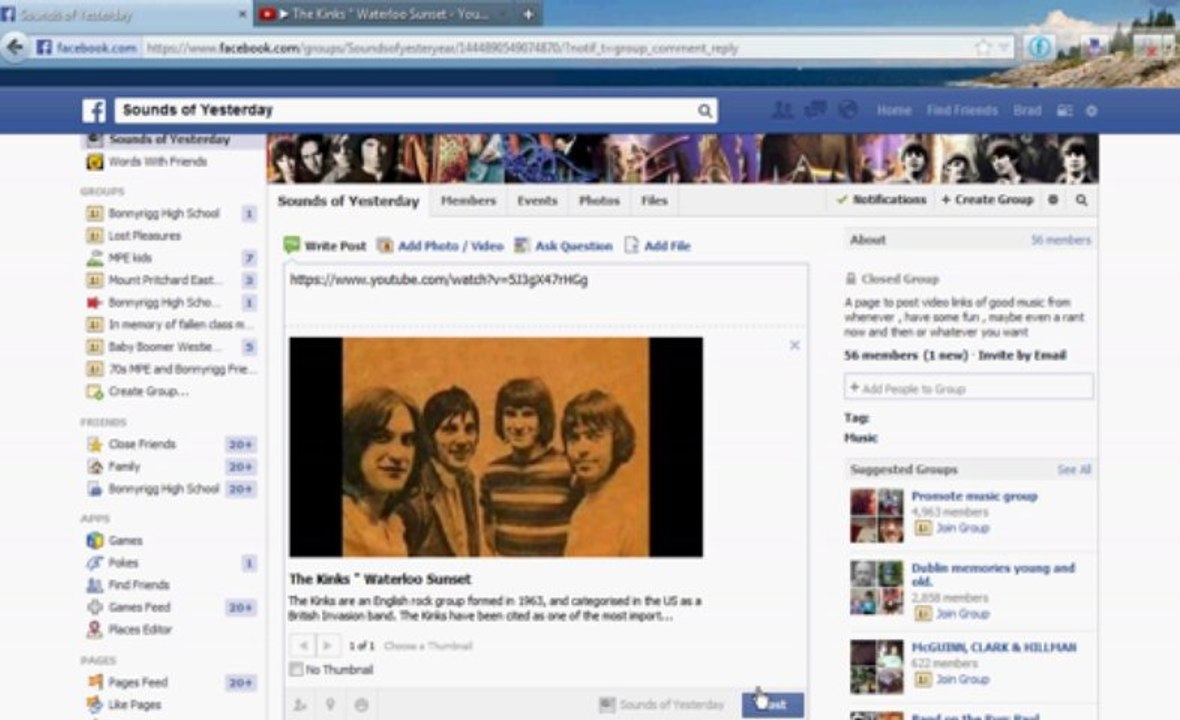Click the browser back arrow
This screenshot has height=720, width=1180.
coord(14,48)
